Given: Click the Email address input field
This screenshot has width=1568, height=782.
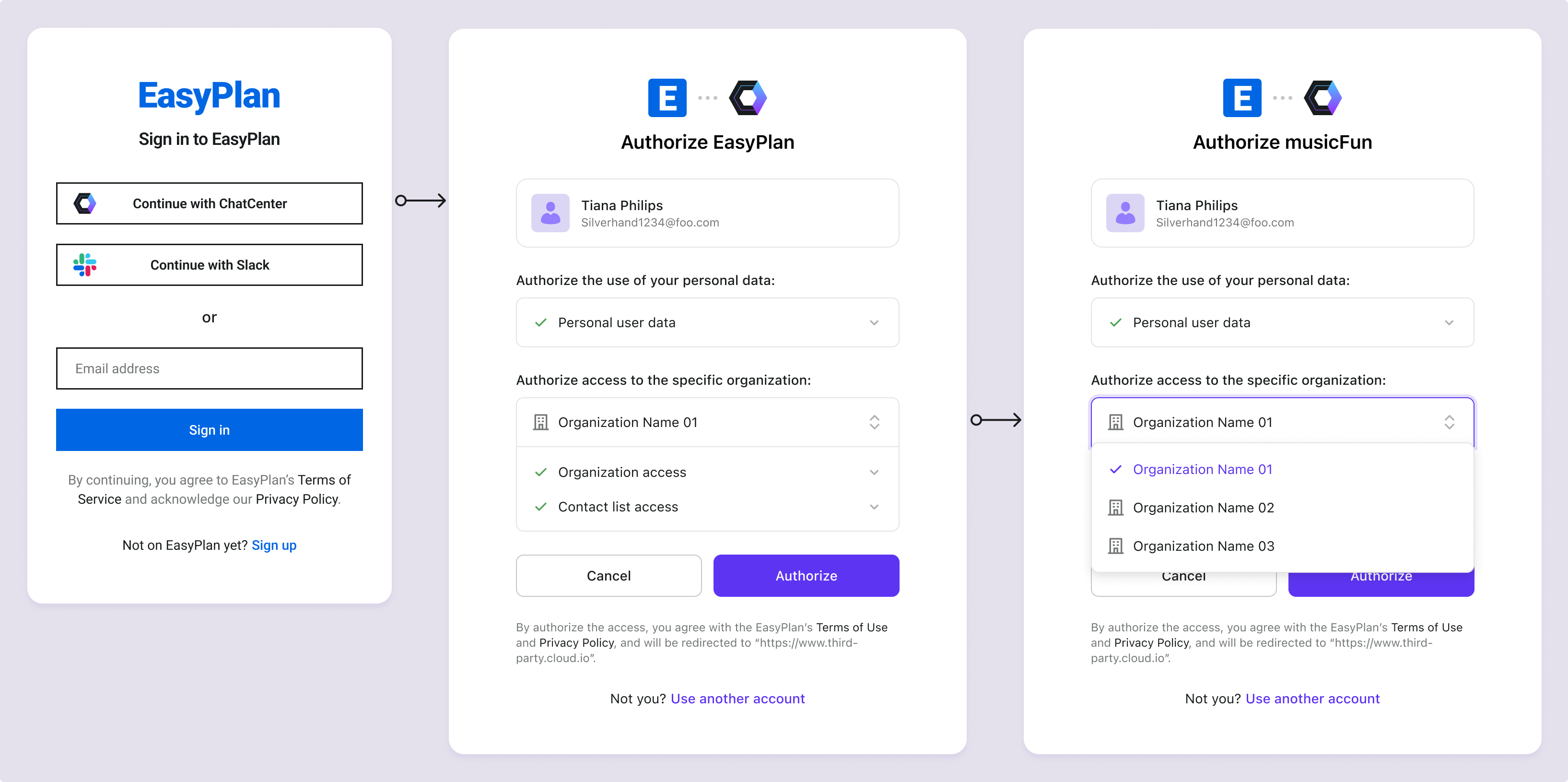Looking at the screenshot, I should coord(209,368).
